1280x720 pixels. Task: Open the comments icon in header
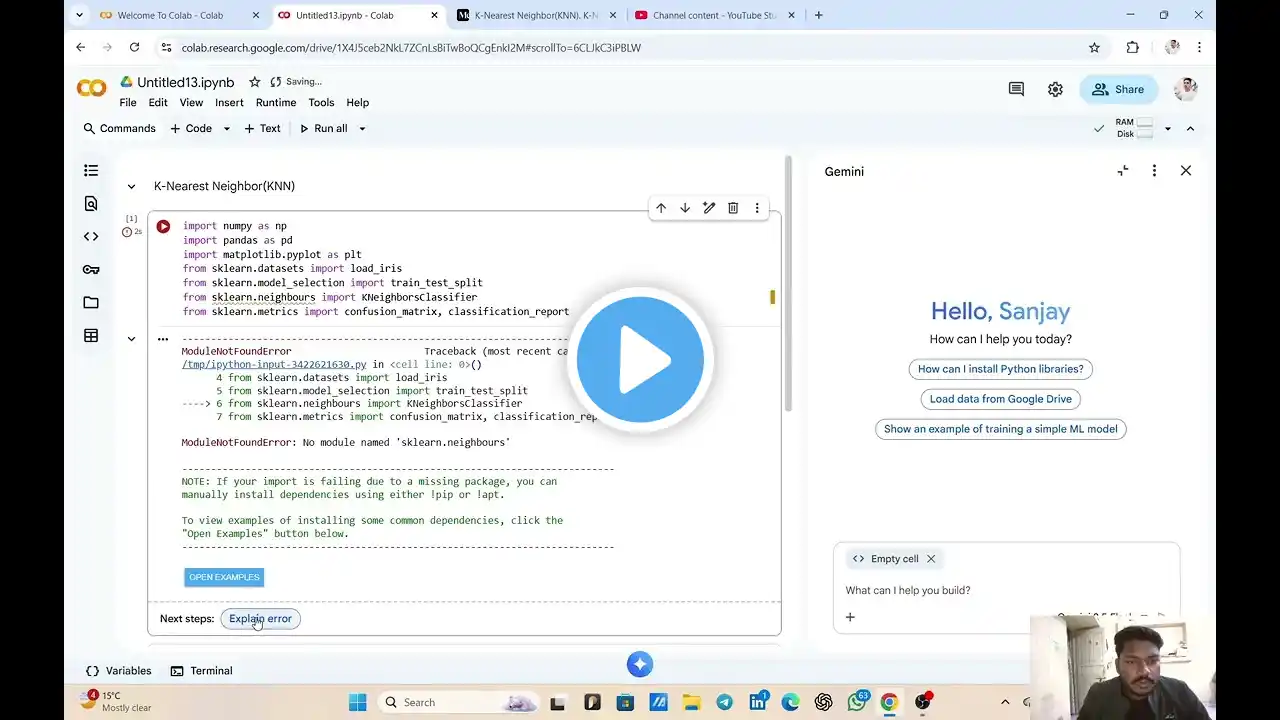(x=1016, y=89)
